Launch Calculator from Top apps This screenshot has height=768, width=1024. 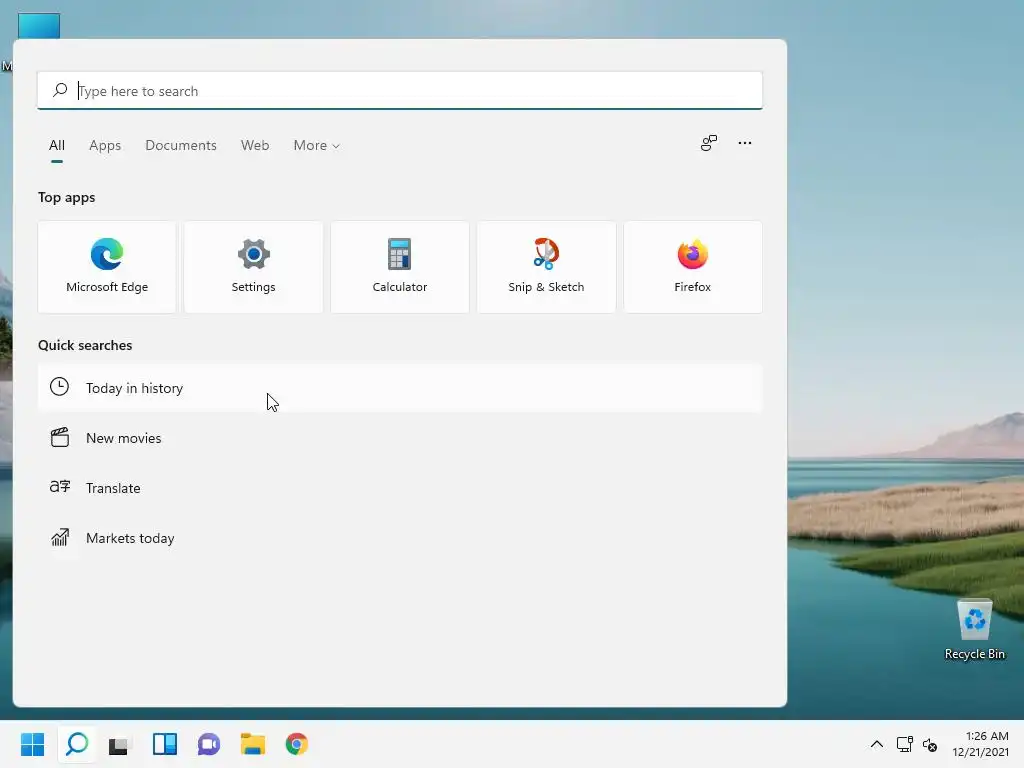click(400, 267)
